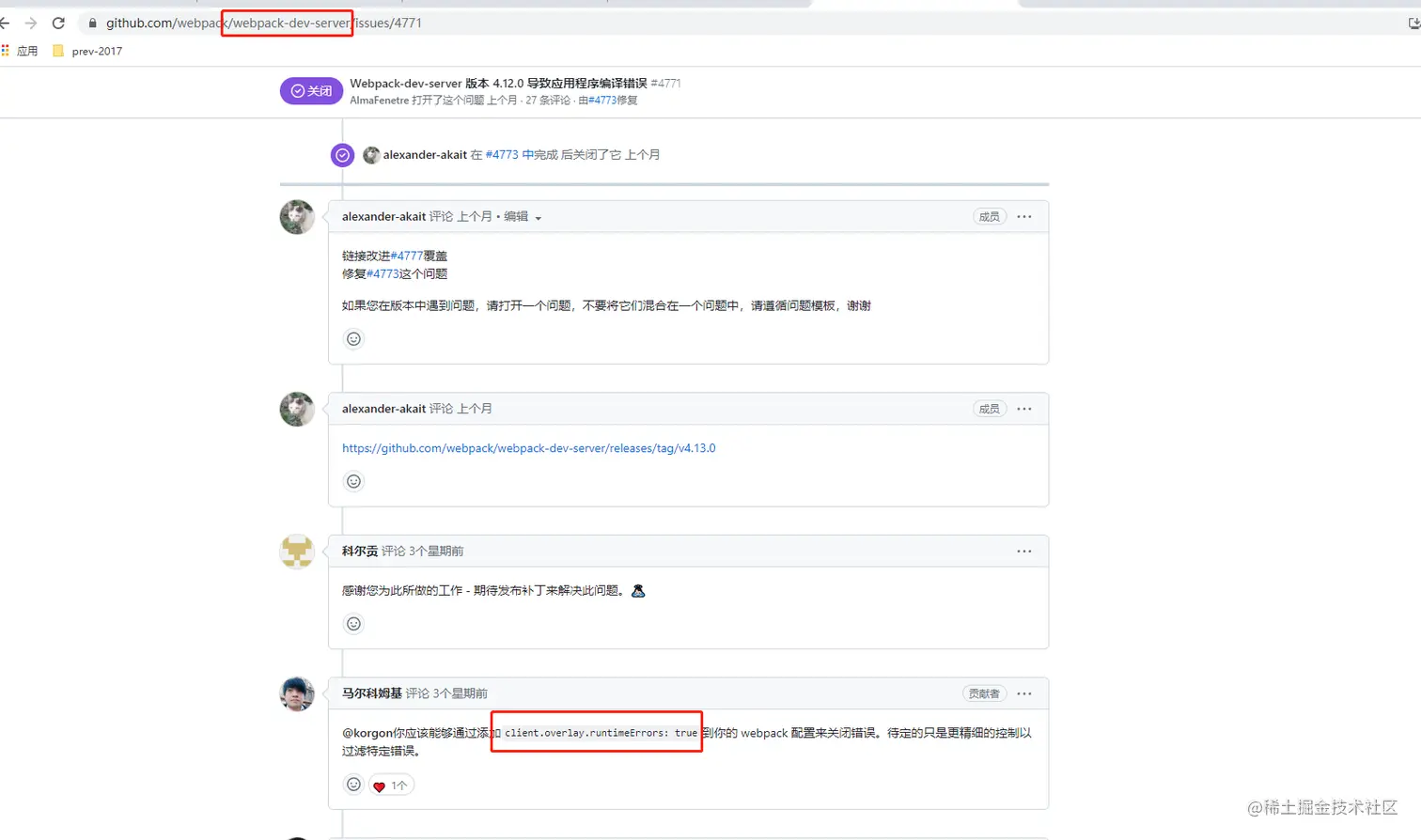Open the kebab menu on 马尔科姆基's comment
Image resolution: width=1421 pixels, height=840 pixels.
[1023, 693]
